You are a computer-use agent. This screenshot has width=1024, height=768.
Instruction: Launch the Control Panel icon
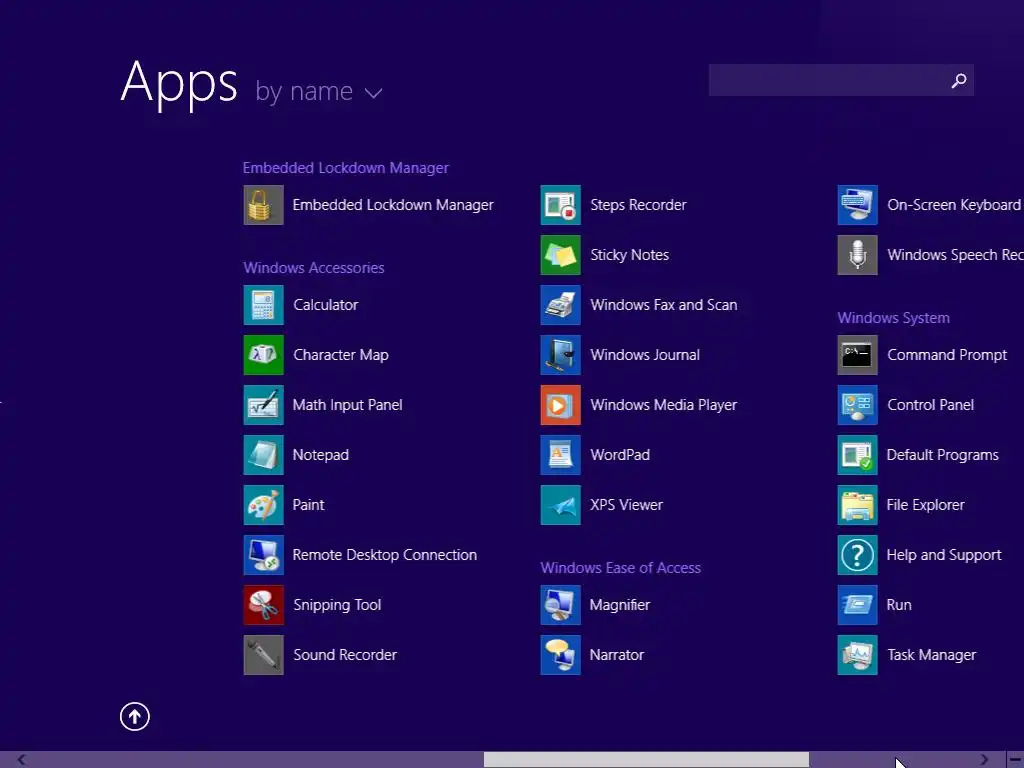pos(857,405)
